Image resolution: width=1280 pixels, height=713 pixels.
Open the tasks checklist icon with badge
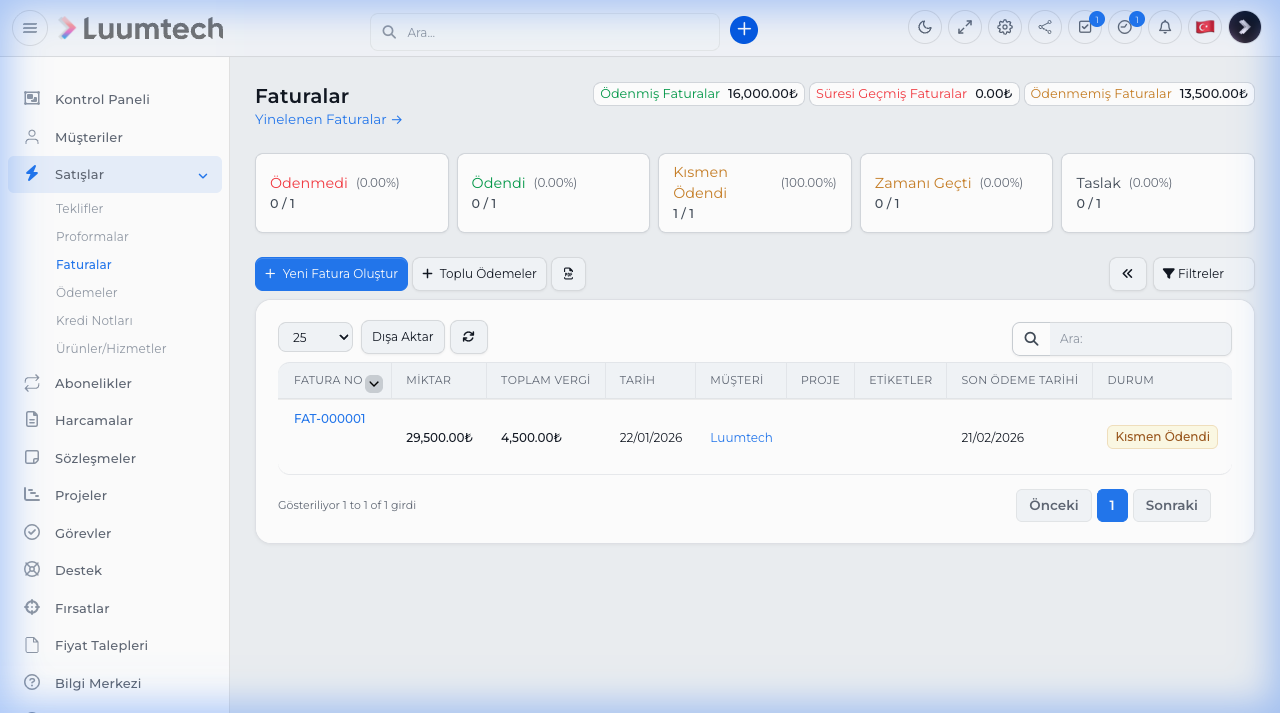pyautogui.click(x=1085, y=27)
